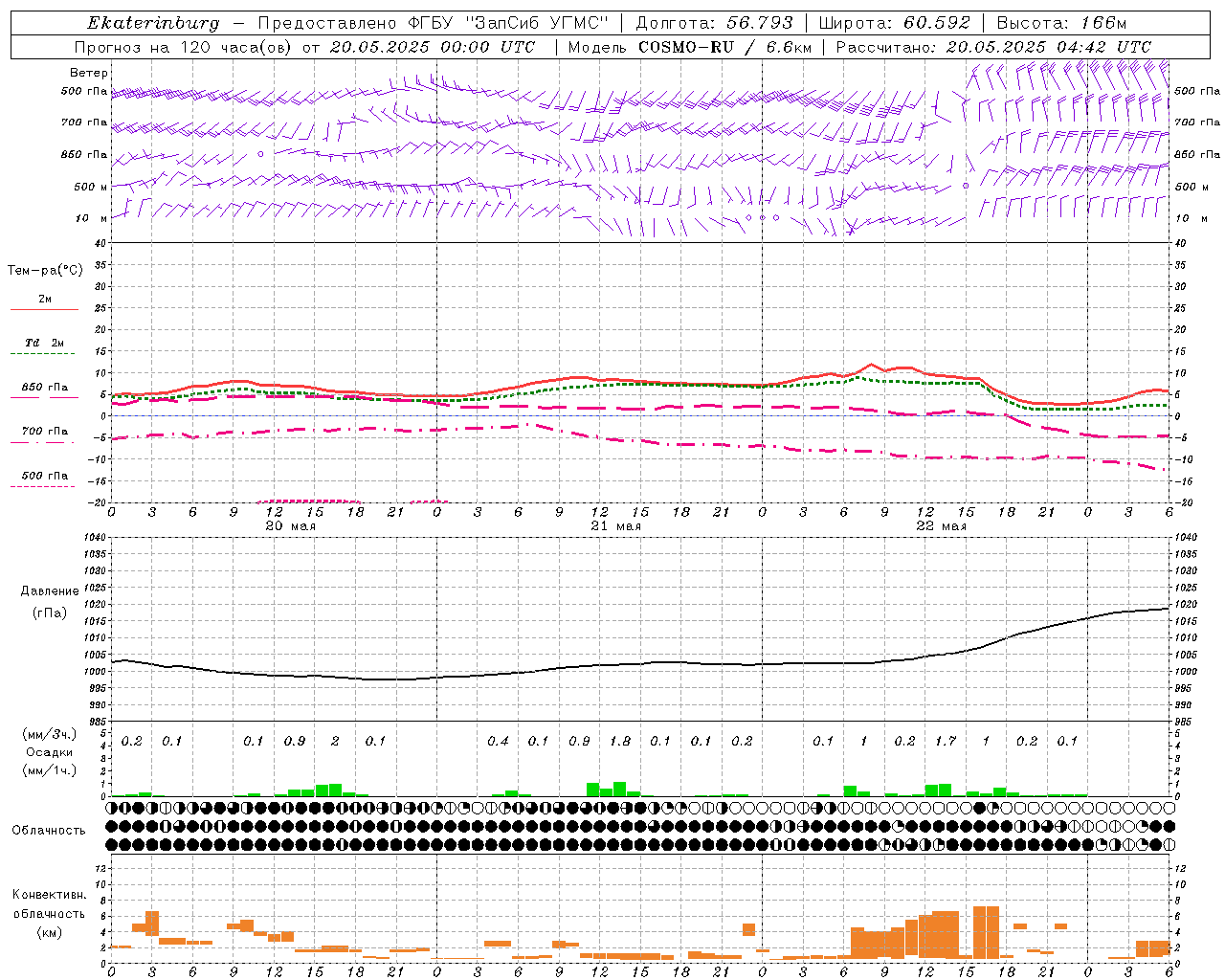Click "Рассчитано: 20.05.2025 04:42 UTC" timestamp
The width and height of the screenshot is (1225, 980).
(x=993, y=47)
